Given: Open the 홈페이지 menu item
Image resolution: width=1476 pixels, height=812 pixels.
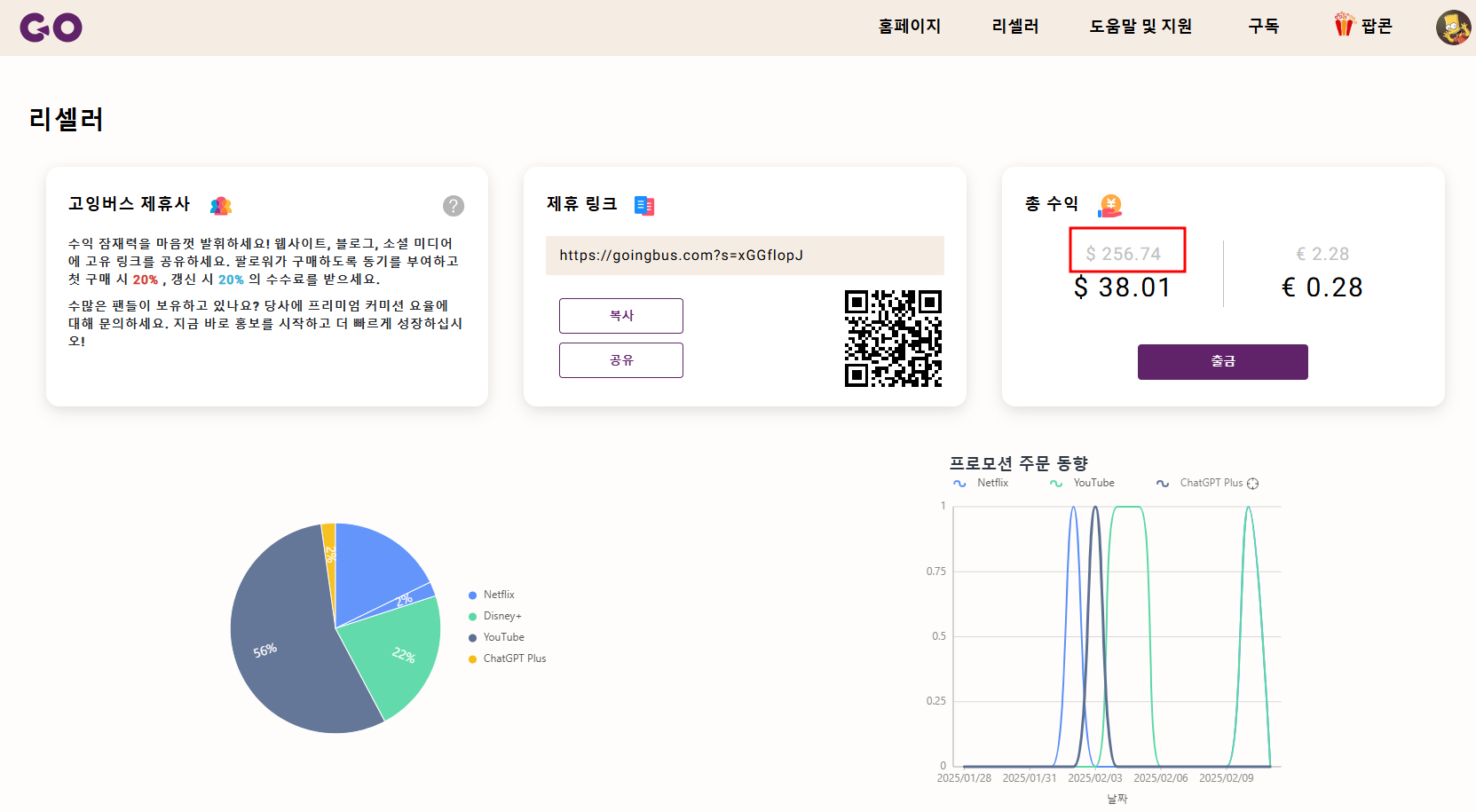Looking at the screenshot, I should coord(908,27).
